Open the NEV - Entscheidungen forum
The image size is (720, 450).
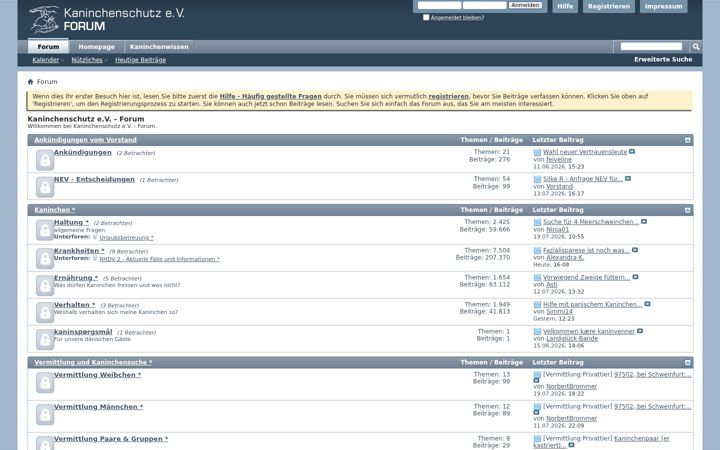(x=94, y=180)
